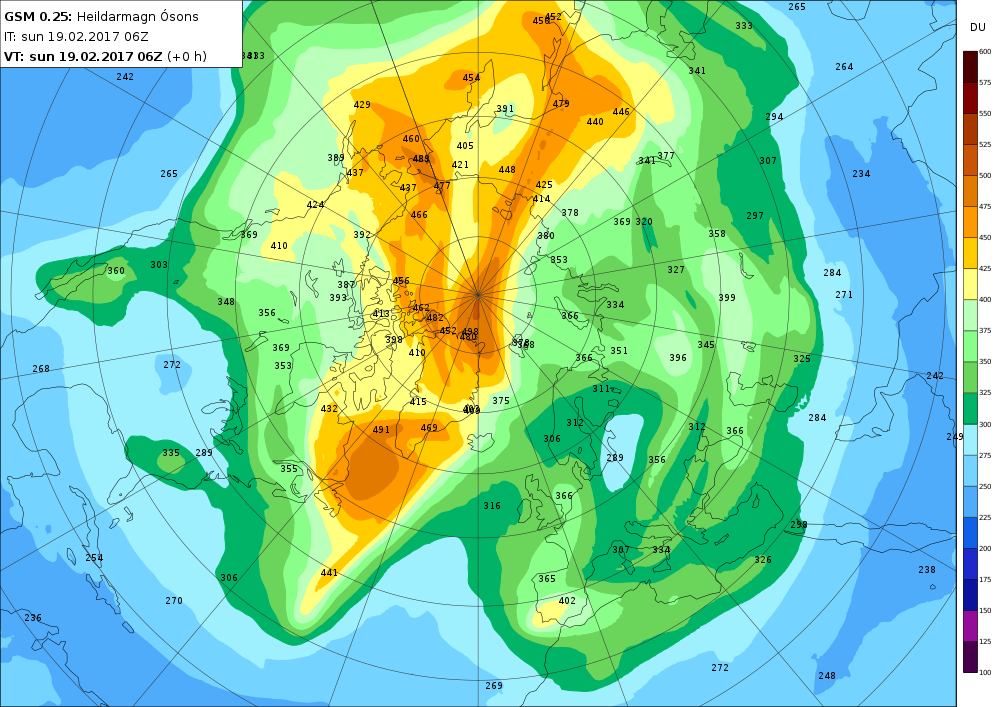
Task: Click the map value '454'
Action: click(x=471, y=78)
